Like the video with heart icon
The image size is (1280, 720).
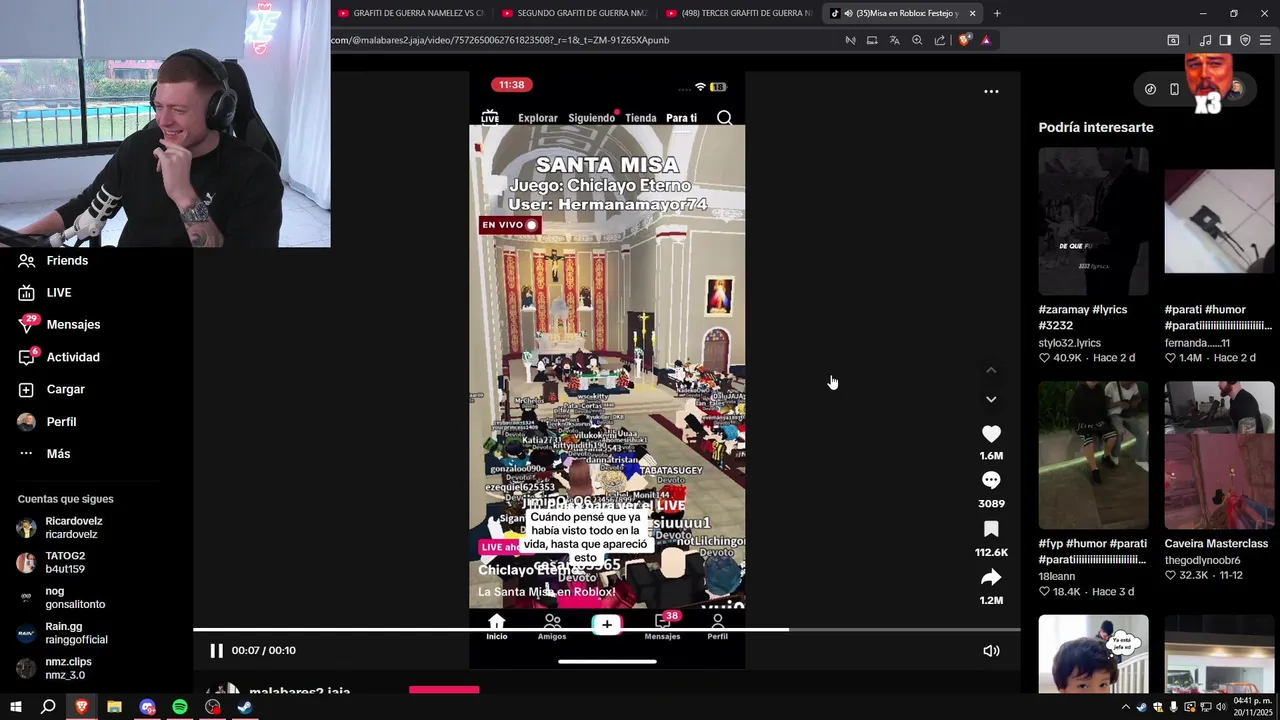(991, 434)
